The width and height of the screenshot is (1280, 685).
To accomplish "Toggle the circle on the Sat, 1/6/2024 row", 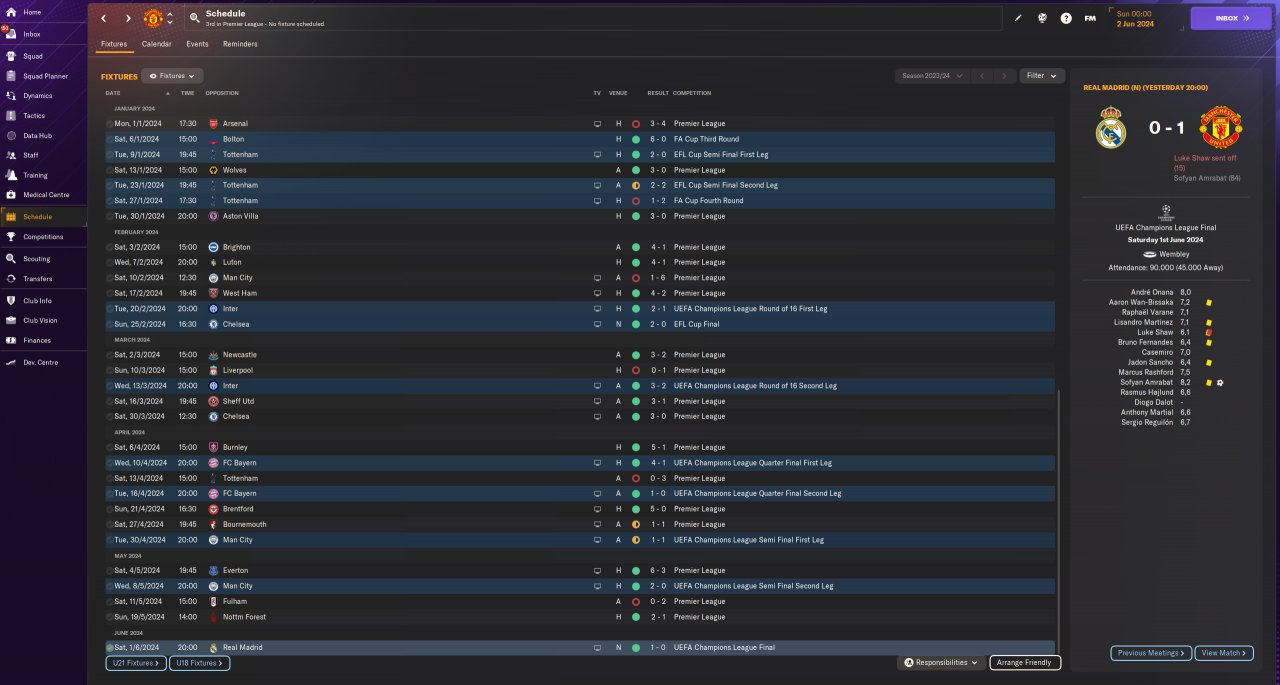I will [x=109, y=648].
